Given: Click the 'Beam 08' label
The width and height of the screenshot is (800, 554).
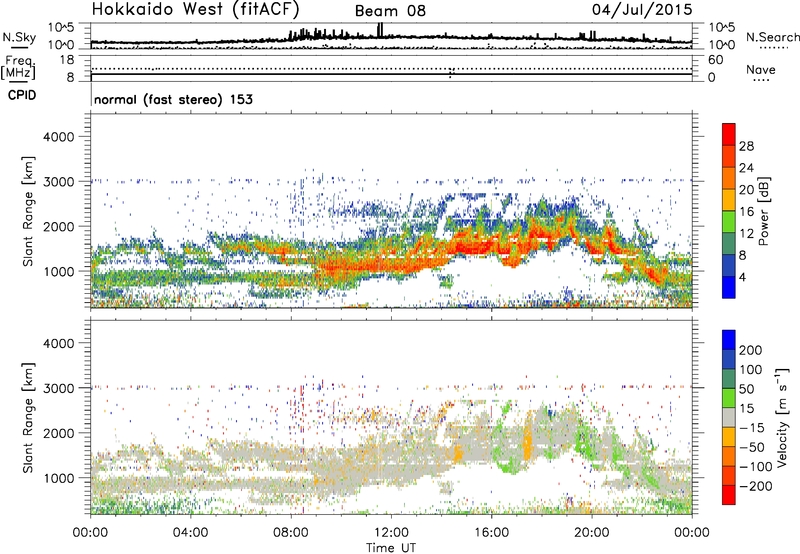Looking at the screenshot, I should pyautogui.click(x=390, y=11).
